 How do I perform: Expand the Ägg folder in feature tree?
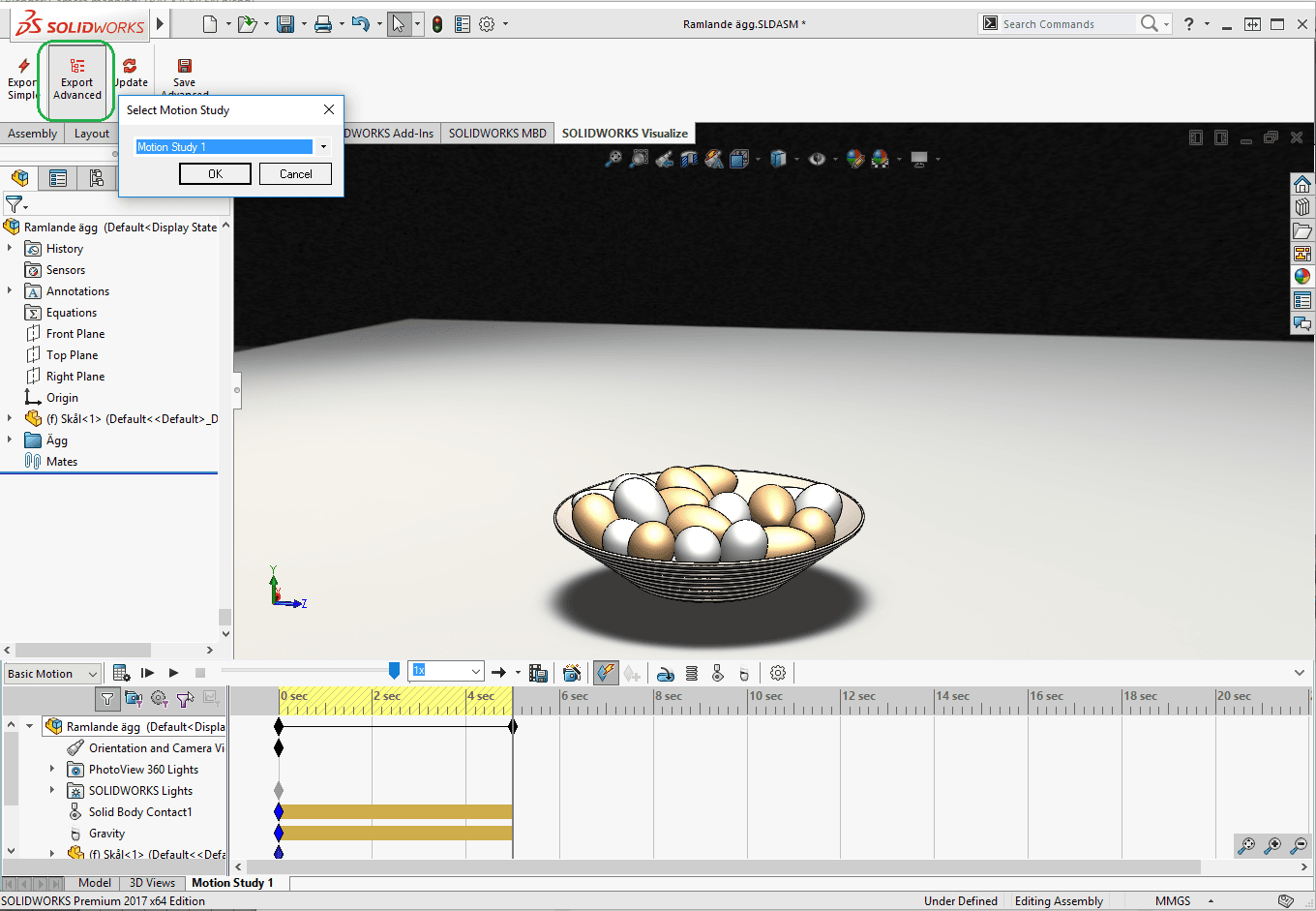tap(11, 440)
